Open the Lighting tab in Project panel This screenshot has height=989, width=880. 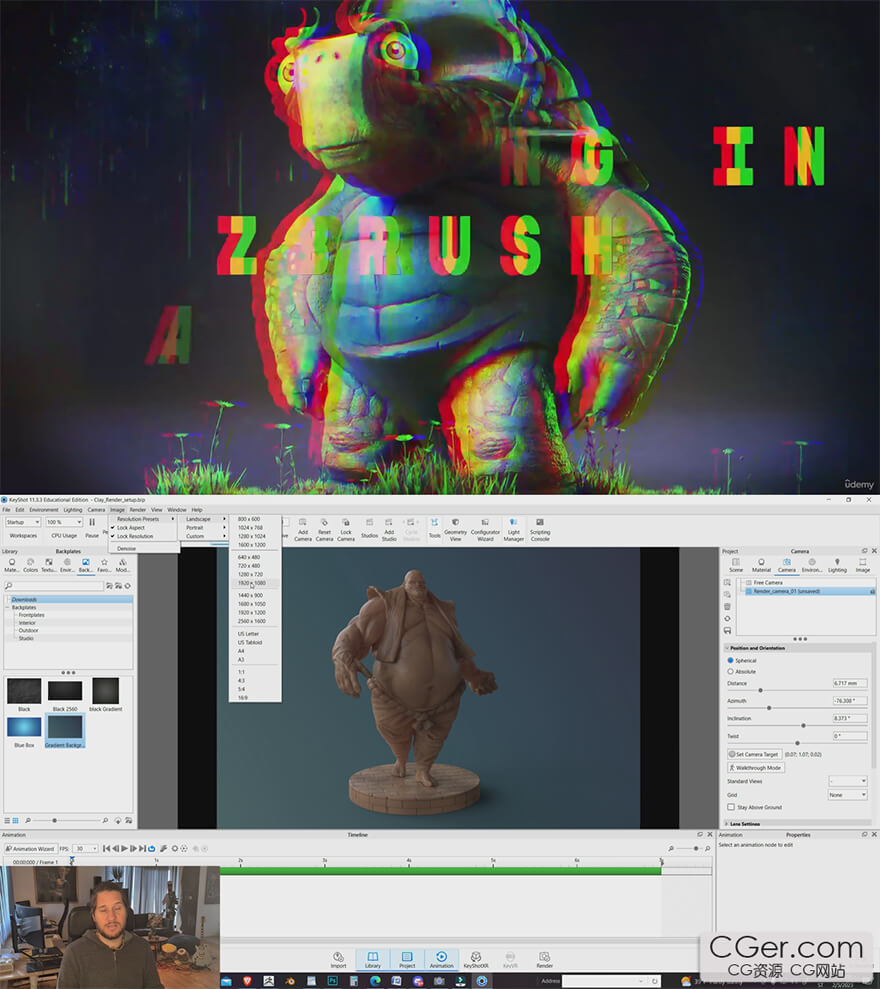[x=837, y=565]
